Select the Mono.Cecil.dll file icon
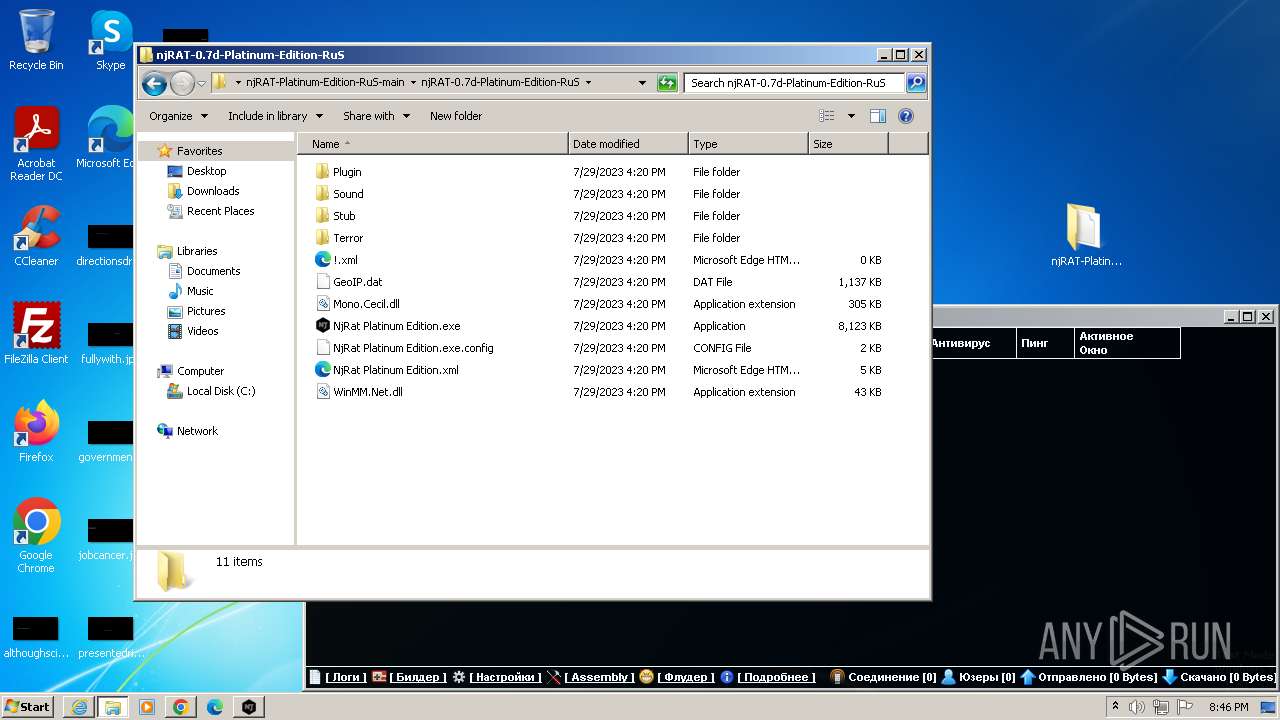Viewport: 1280px width, 720px height. (322, 304)
